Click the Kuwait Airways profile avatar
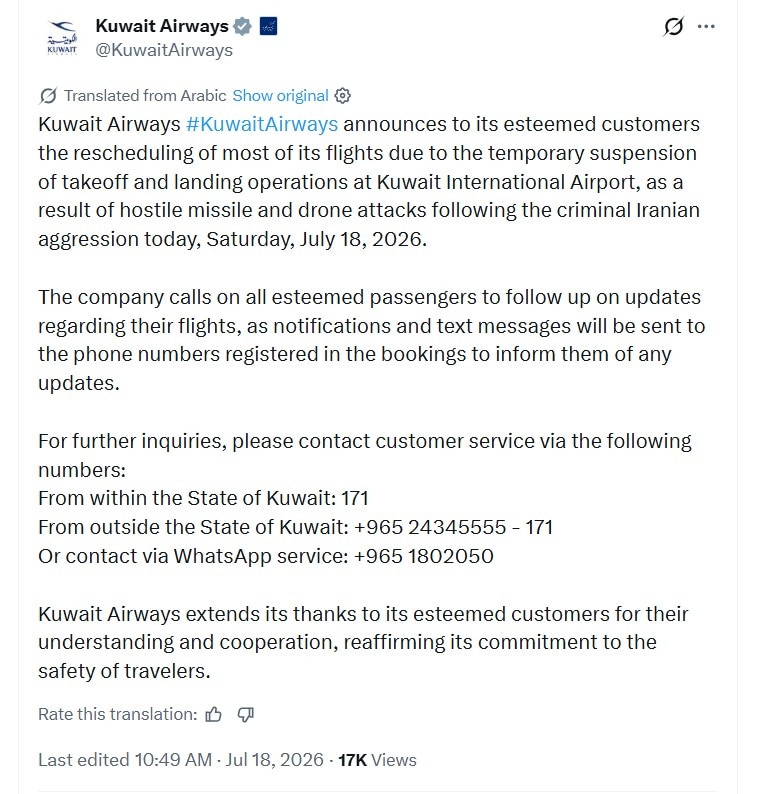The width and height of the screenshot is (769, 794). point(62,38)
